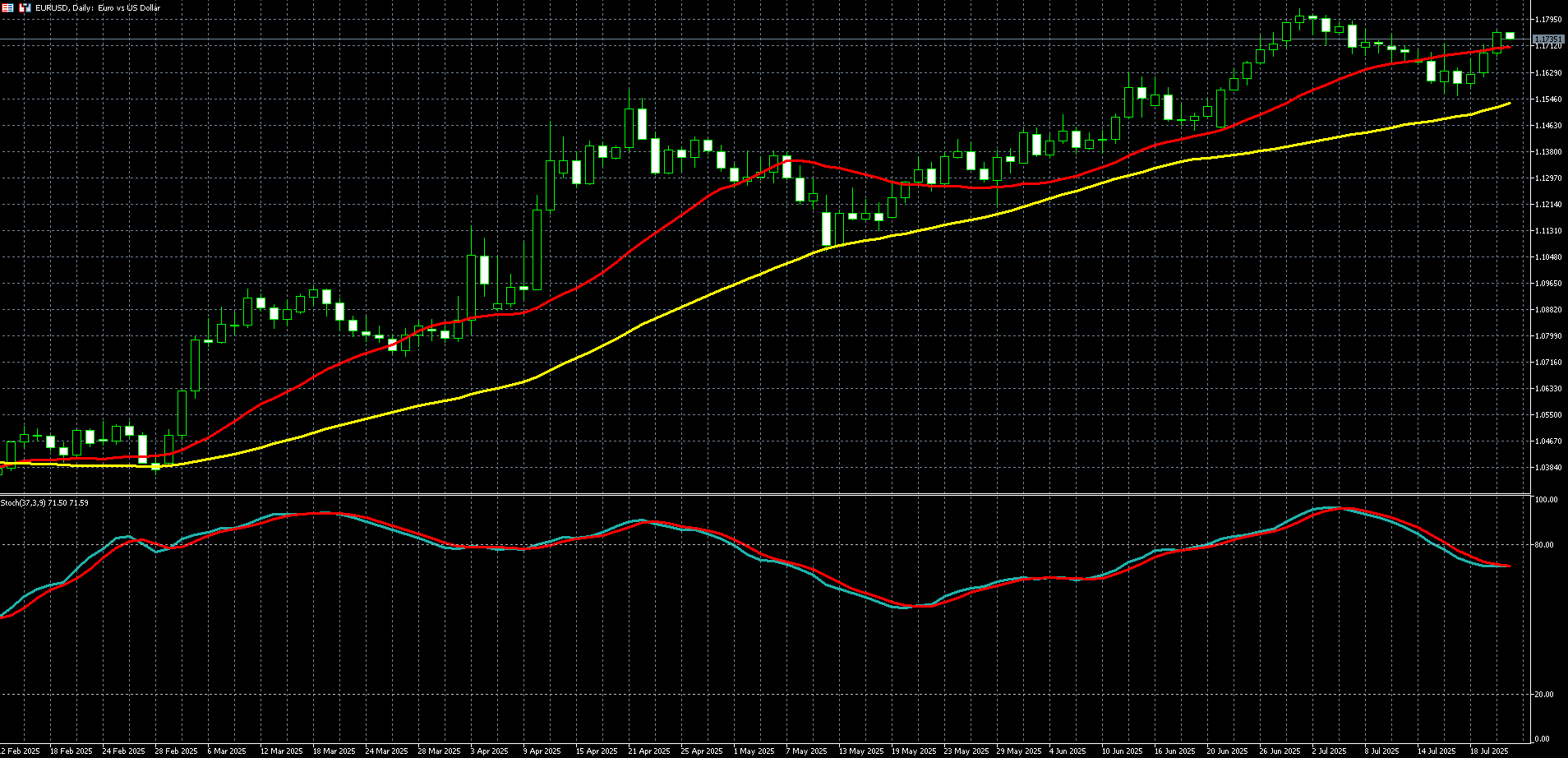The image size is (1568, 758).
Task: Click the 20.00 stochastic level label
Action: [1546, 694]
